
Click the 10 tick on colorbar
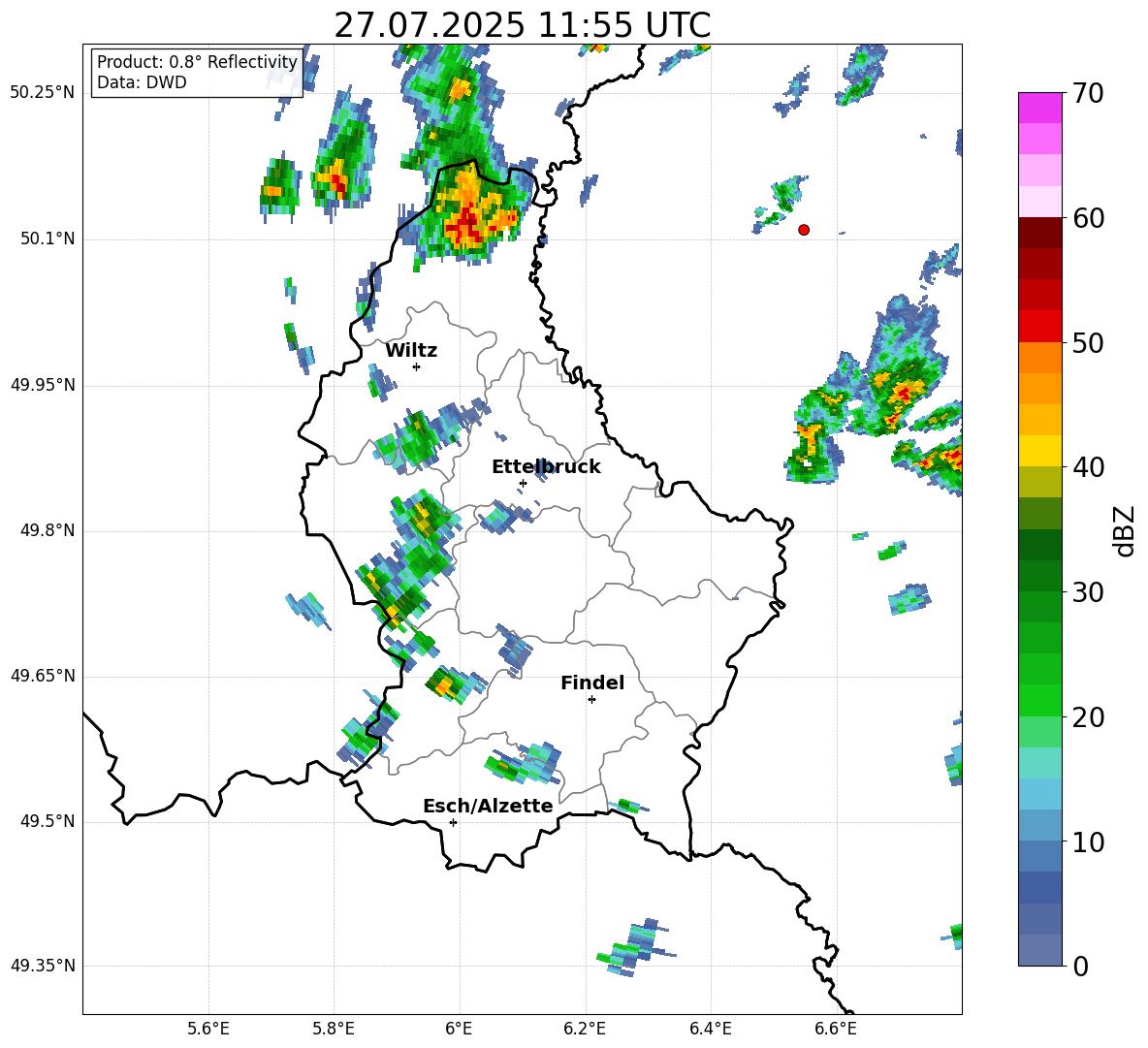point(1088,842)
